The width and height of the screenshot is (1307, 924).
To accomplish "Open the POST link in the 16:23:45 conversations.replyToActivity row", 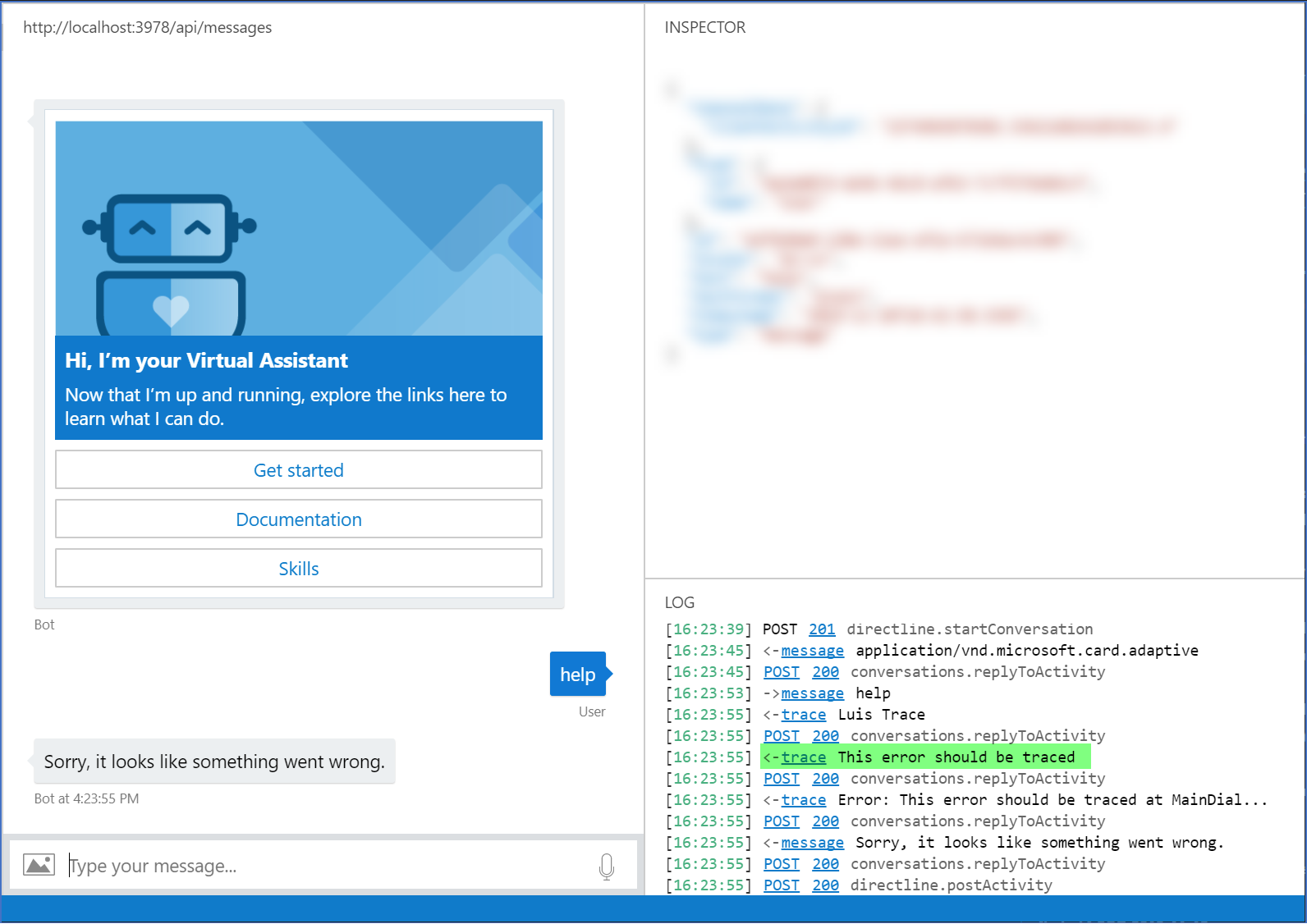I will click(782, 672).
